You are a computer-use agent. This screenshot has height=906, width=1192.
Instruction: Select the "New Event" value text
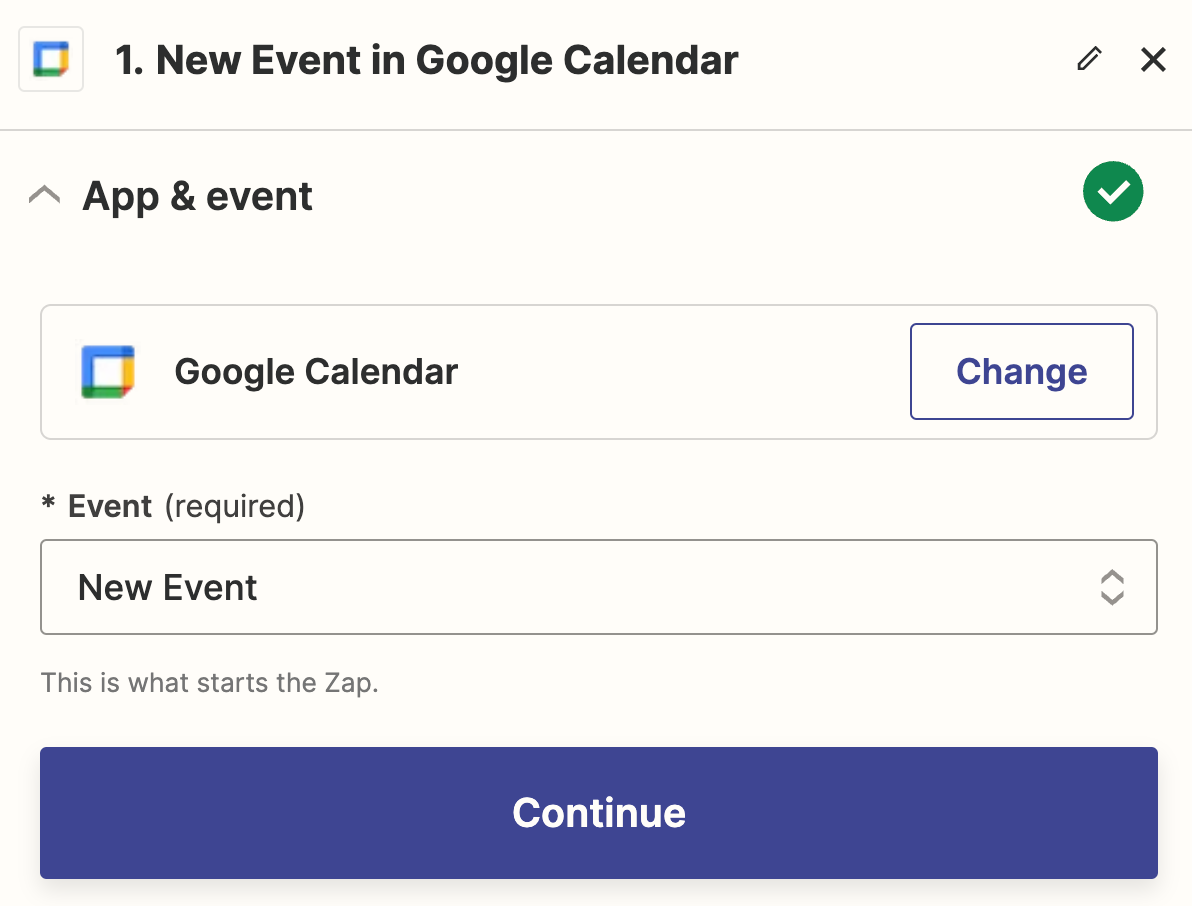coord(168,587)
